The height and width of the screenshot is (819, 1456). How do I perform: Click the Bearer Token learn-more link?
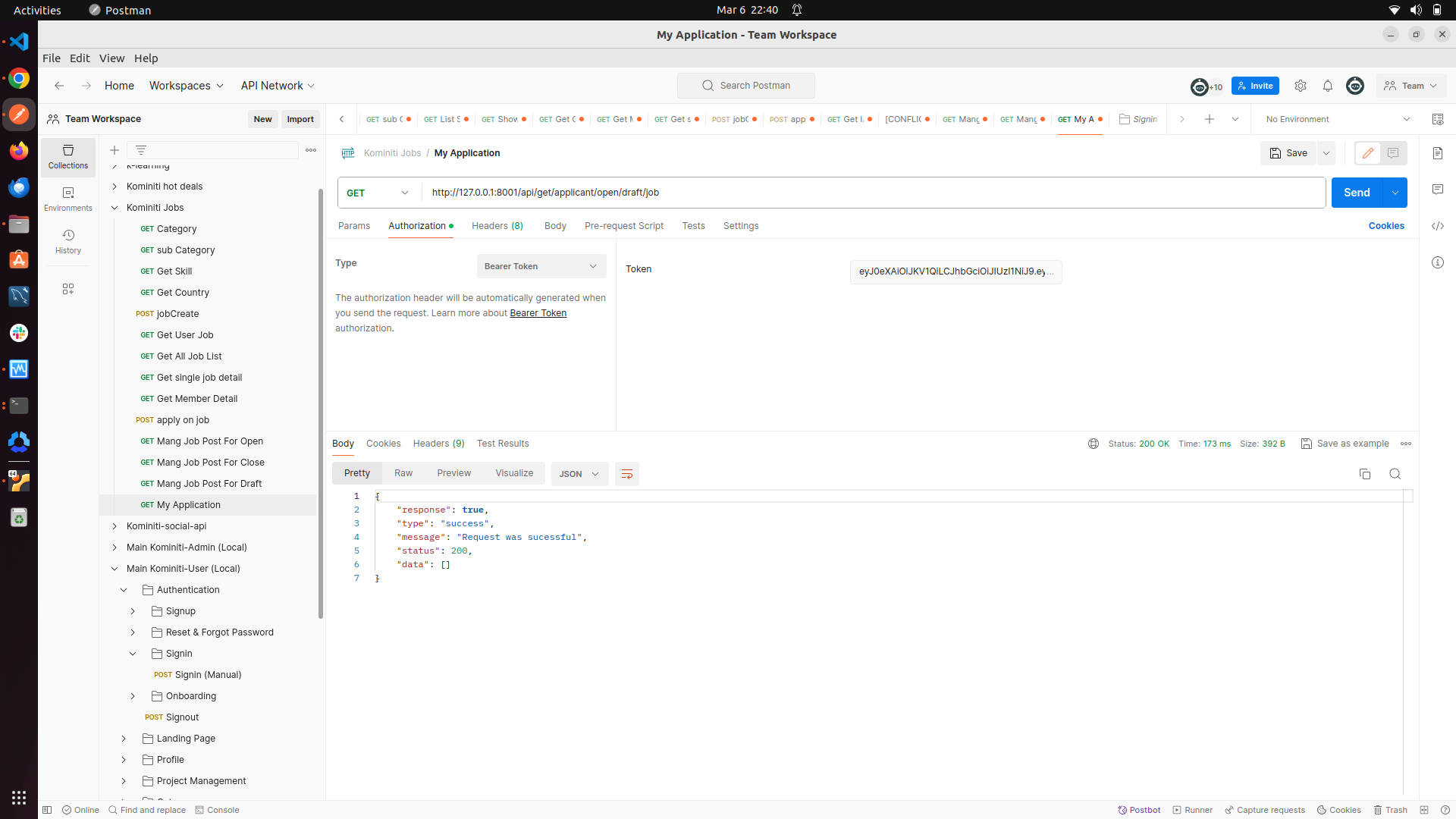coord(538,313)
